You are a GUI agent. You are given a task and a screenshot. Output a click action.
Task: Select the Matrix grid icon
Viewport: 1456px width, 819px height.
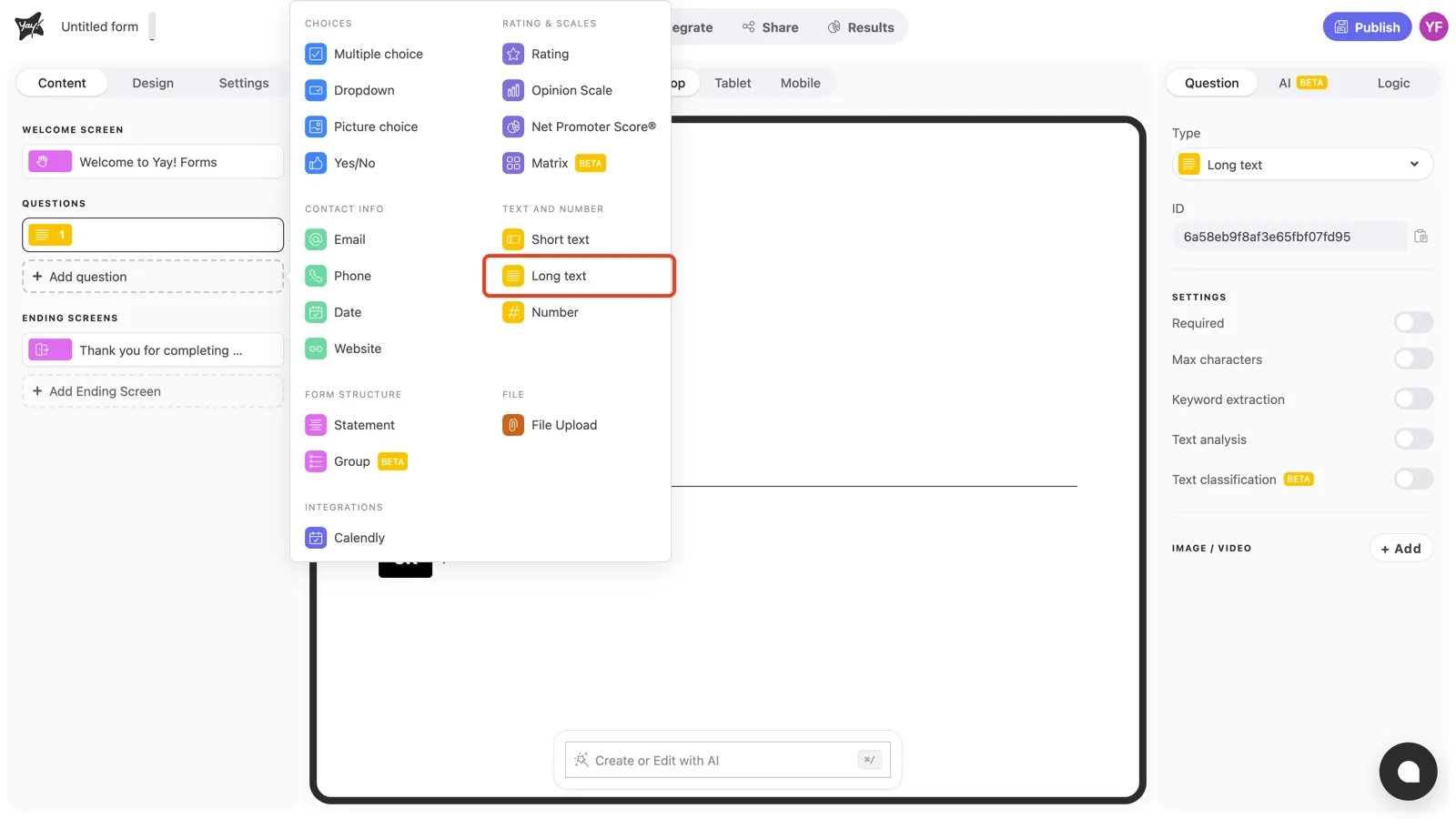[x=513, y=163]
